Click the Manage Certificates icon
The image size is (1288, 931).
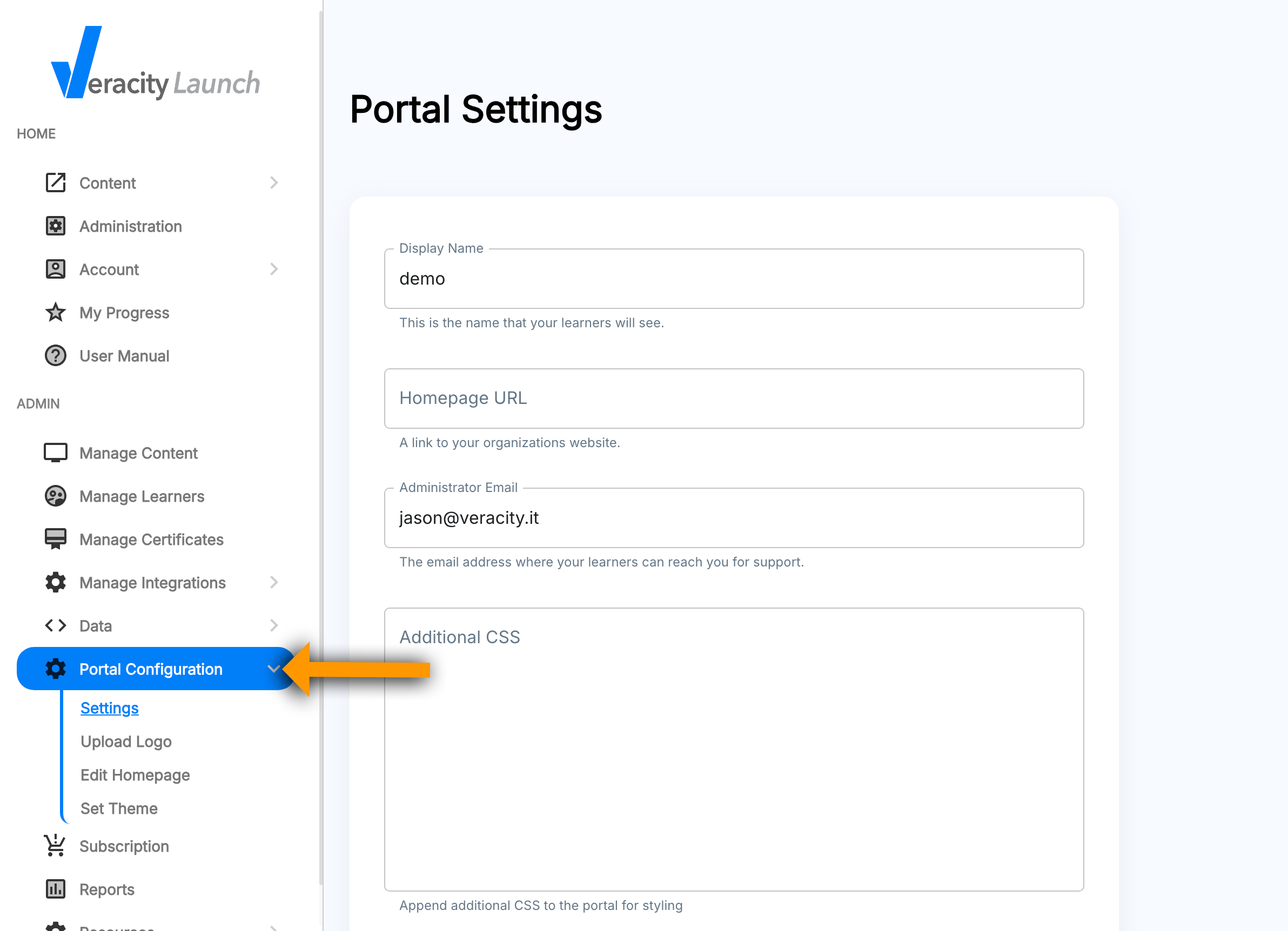[55, 539]
